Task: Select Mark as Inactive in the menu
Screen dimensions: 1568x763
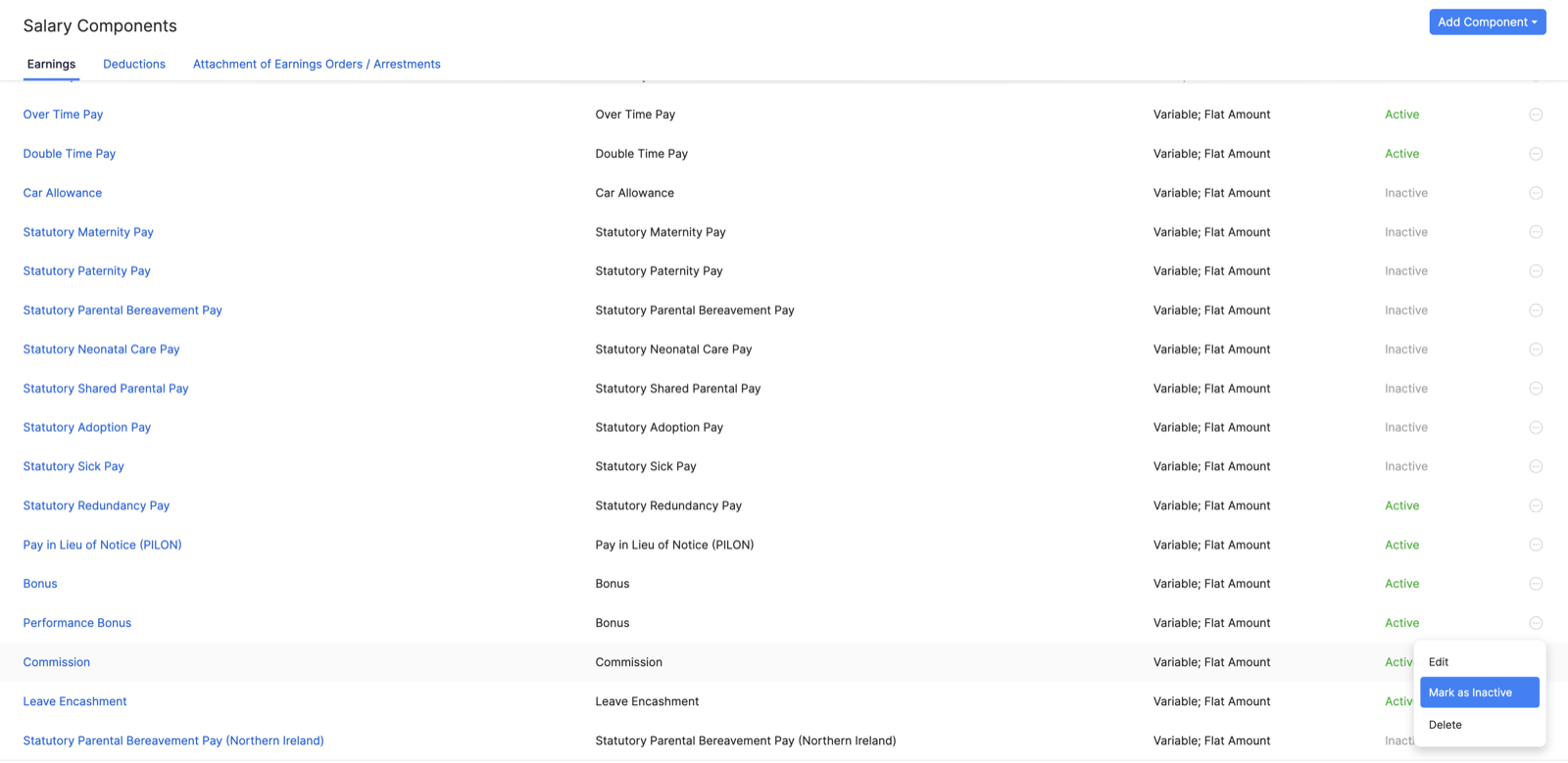Action: pyautogui.click(x=1480, y=692)
